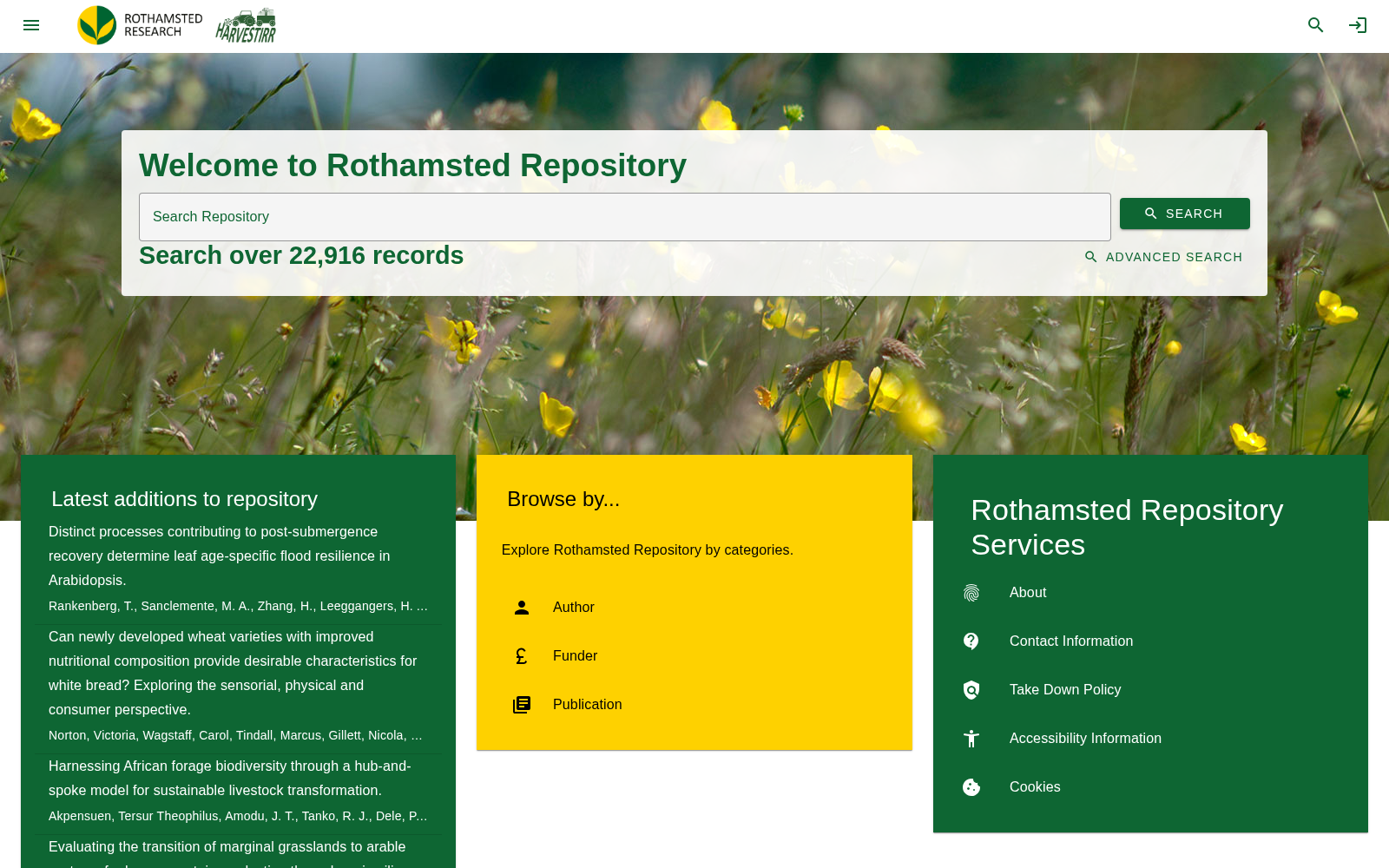Click authors line 'Rankenberg, T., Sanclemente'
This screenshot has height=868, width=1389.
(238, 606)
